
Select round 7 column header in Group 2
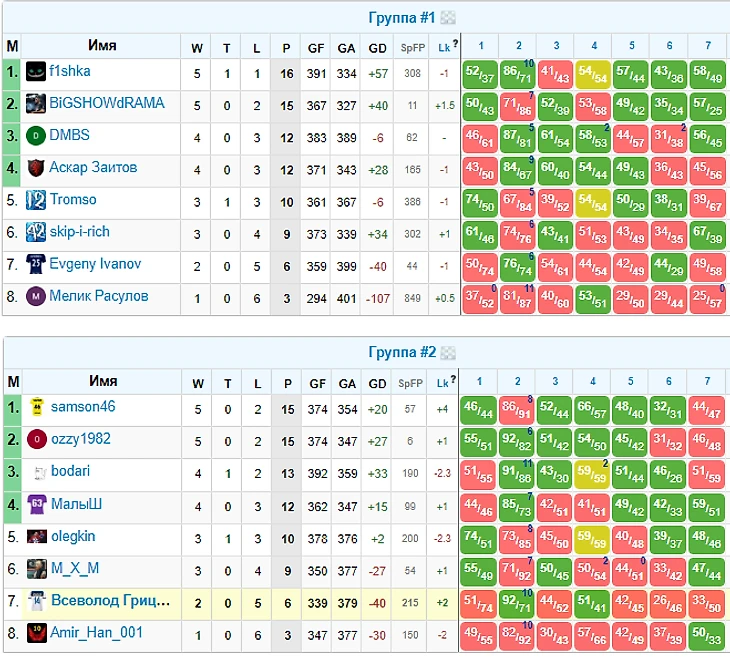[x=707, y=382]
